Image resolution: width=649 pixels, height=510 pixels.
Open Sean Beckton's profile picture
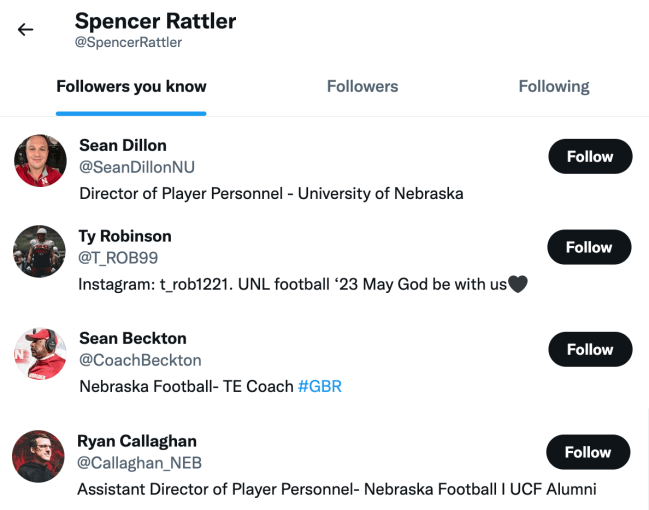click(x=40, y=353)
